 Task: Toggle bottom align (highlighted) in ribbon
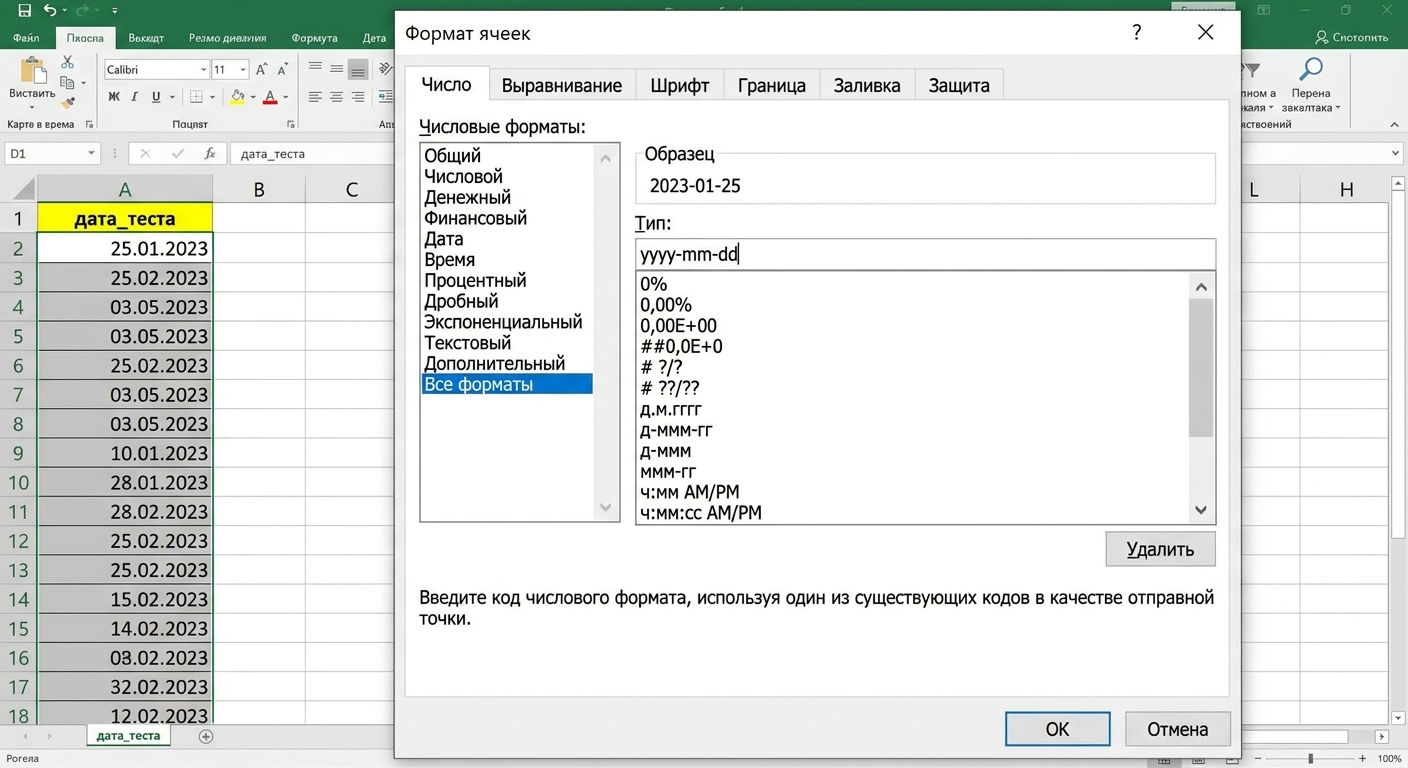coord(357,69)
